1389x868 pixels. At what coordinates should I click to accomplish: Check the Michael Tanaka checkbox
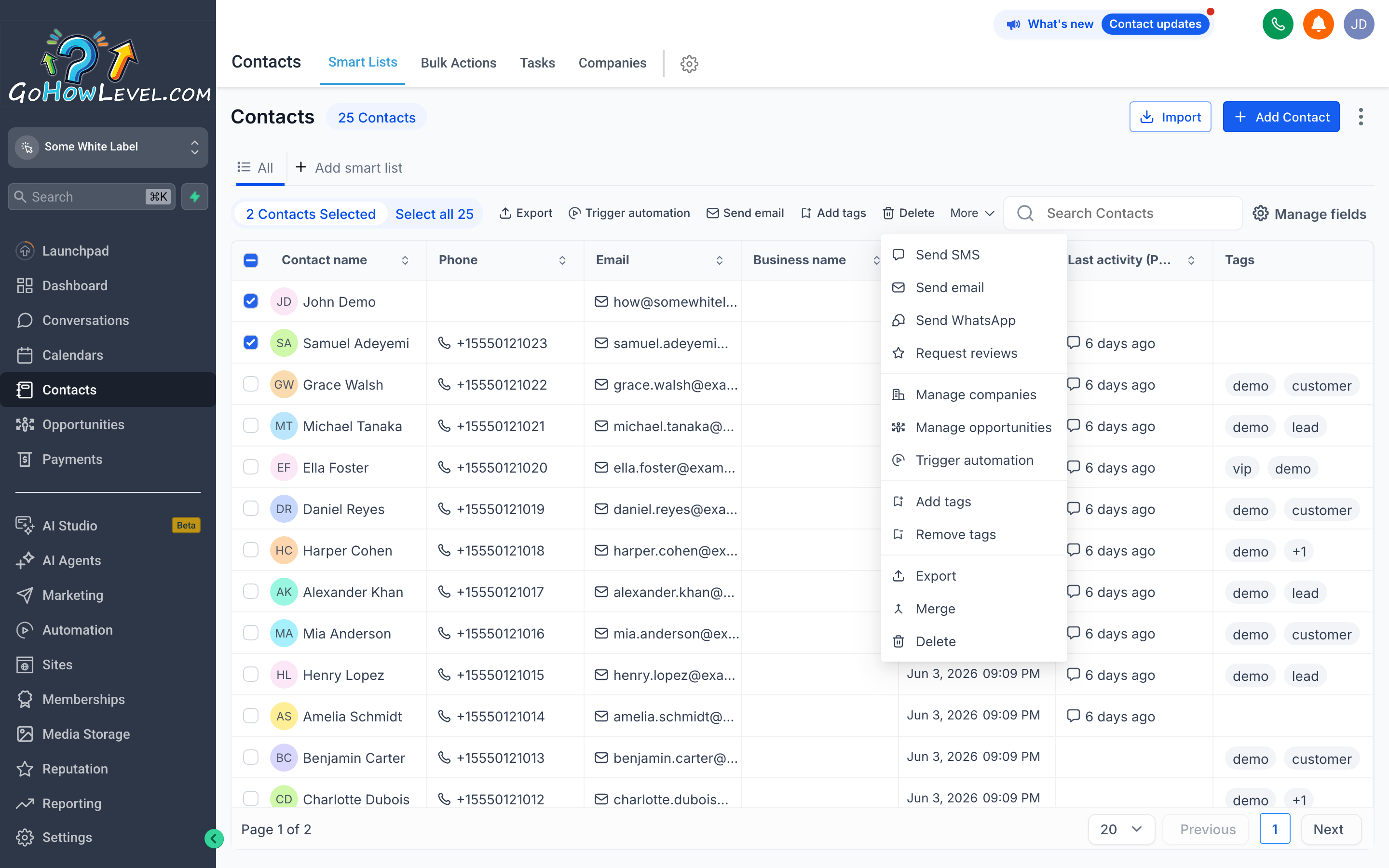pos(251,425)
